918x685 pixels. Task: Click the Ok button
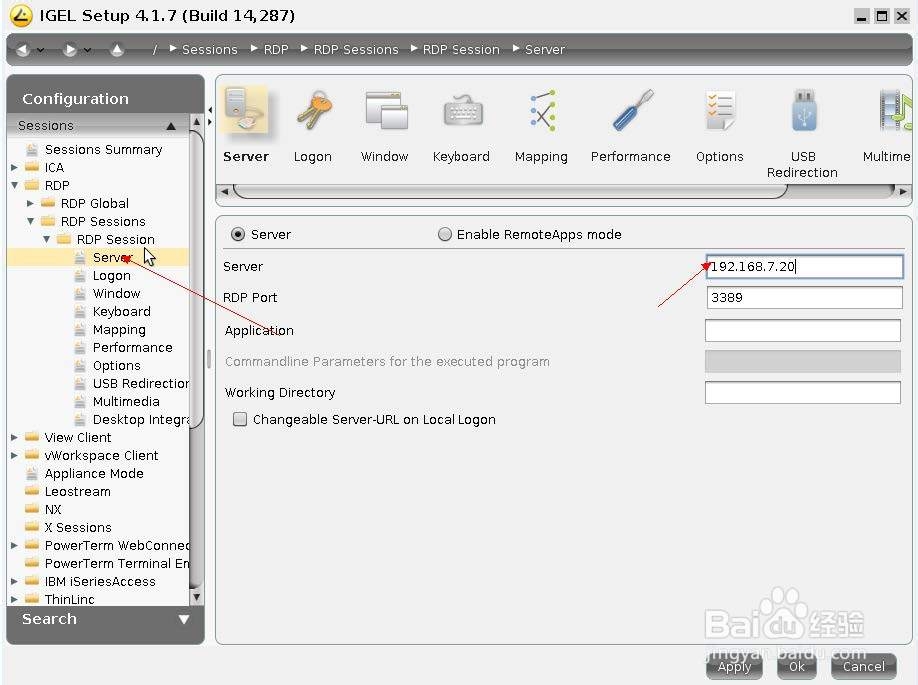pyautogui.click(x=796, y=666)
